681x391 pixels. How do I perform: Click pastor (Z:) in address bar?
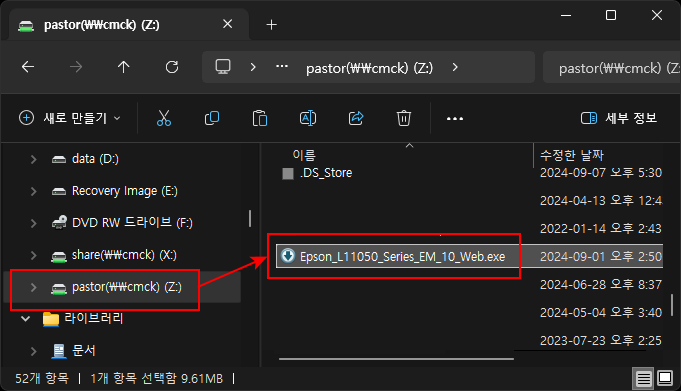pyautogui.click(x=369, y=68)
